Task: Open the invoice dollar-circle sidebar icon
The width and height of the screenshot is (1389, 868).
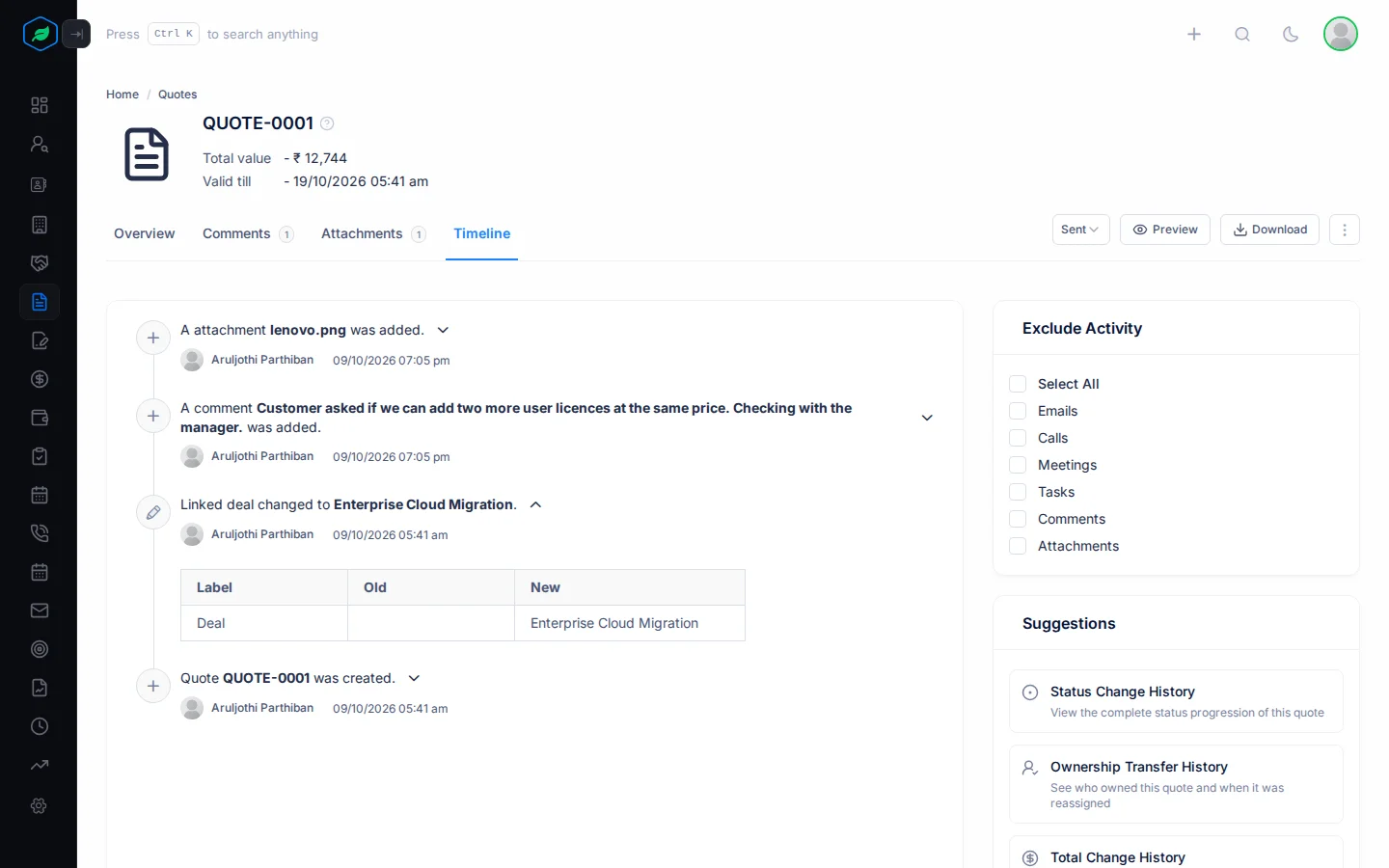Action: [40, 379]
